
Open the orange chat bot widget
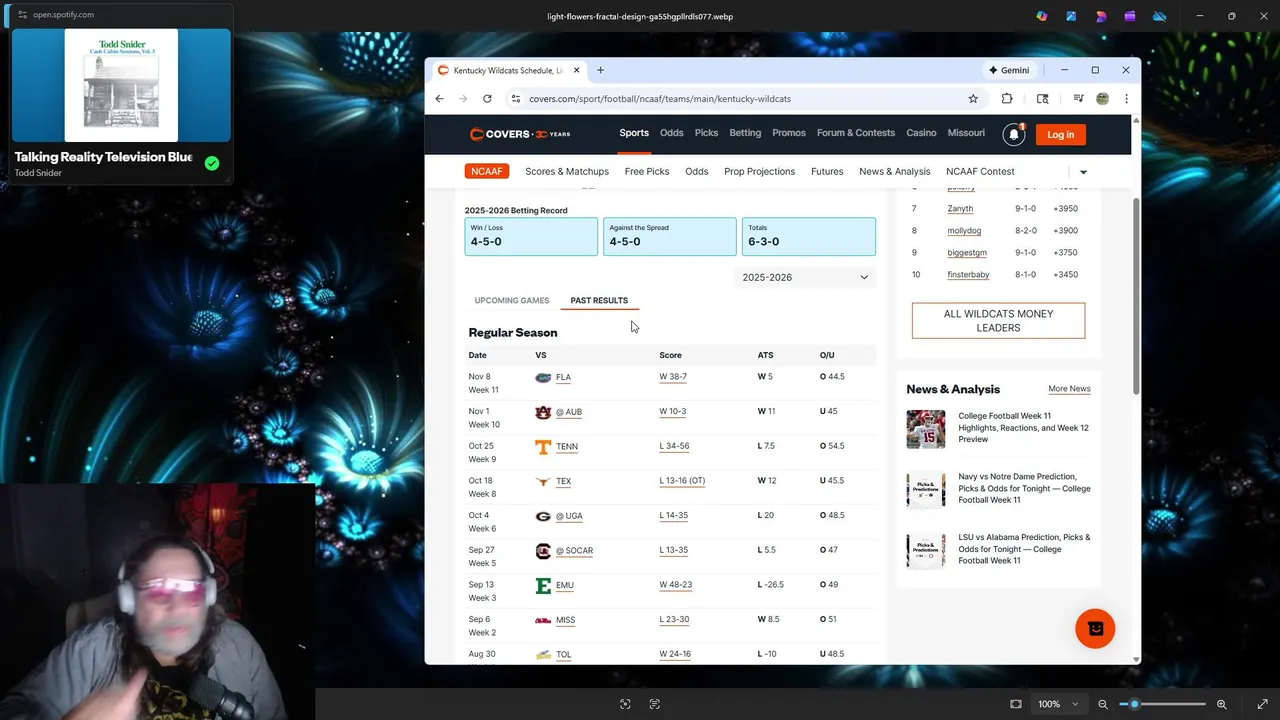point(1095,628)
